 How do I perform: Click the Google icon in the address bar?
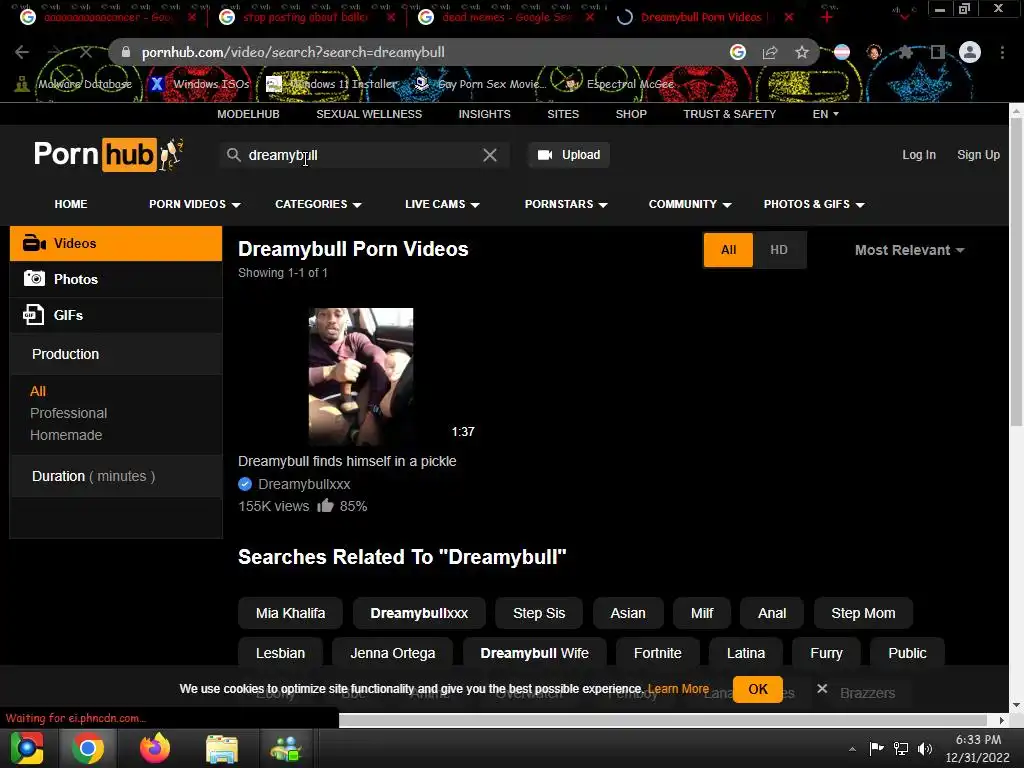738,52
